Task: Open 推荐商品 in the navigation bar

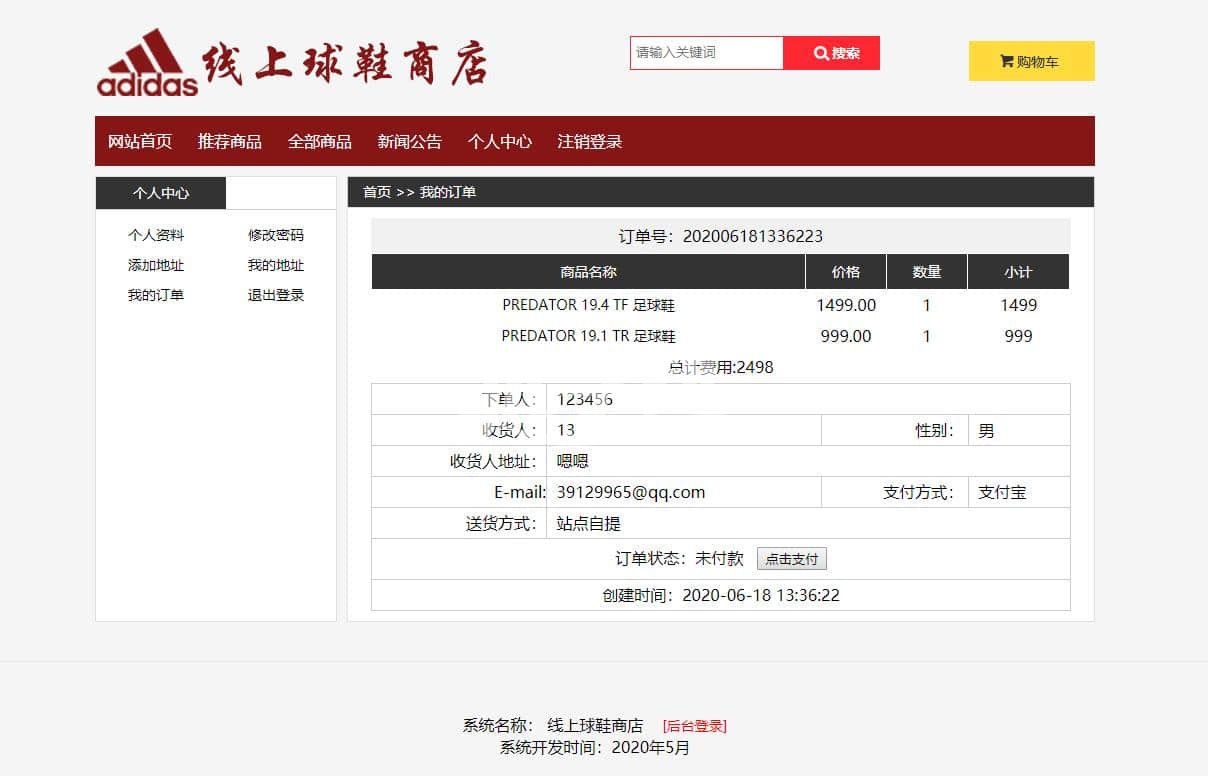Action: coord(230,142)
